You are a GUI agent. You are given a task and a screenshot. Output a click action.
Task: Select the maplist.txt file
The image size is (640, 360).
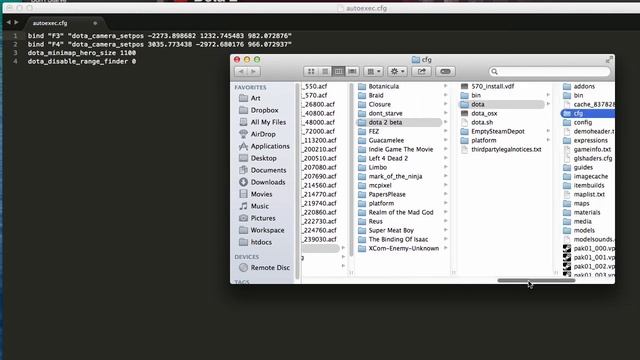[x=588, y=194]
